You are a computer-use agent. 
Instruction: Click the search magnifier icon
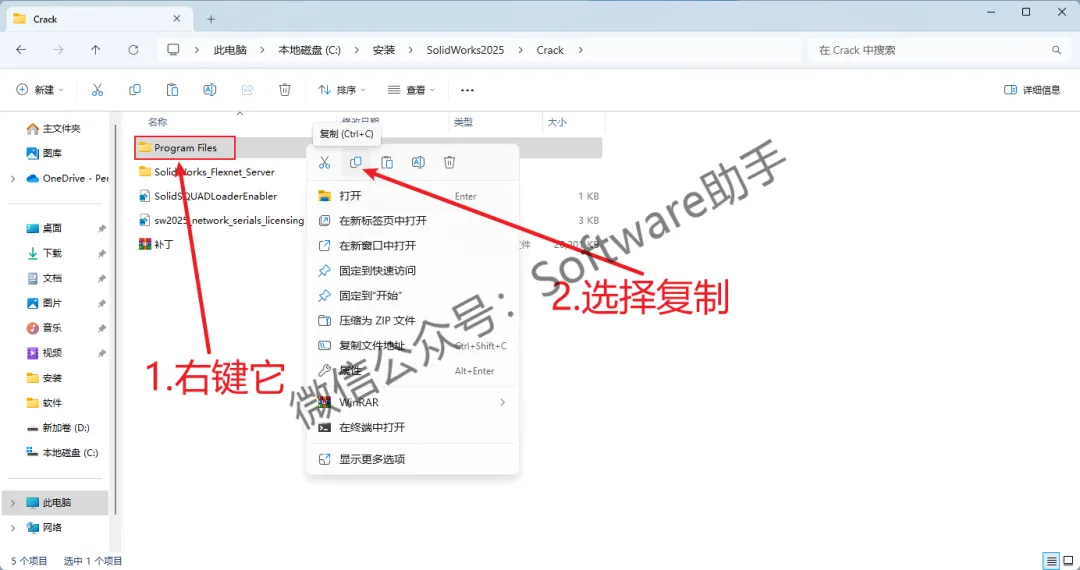(x=1056, y=50)
